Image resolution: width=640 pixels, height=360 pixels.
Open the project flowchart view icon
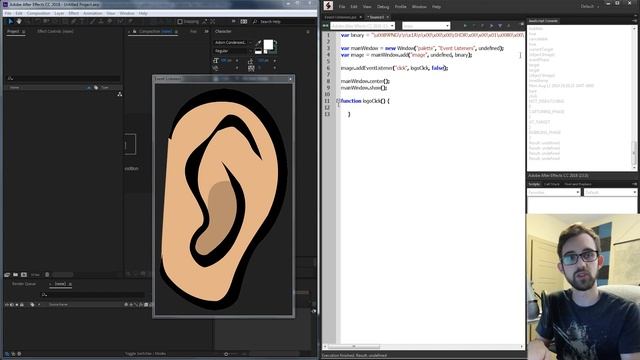[x=120, y=94]
